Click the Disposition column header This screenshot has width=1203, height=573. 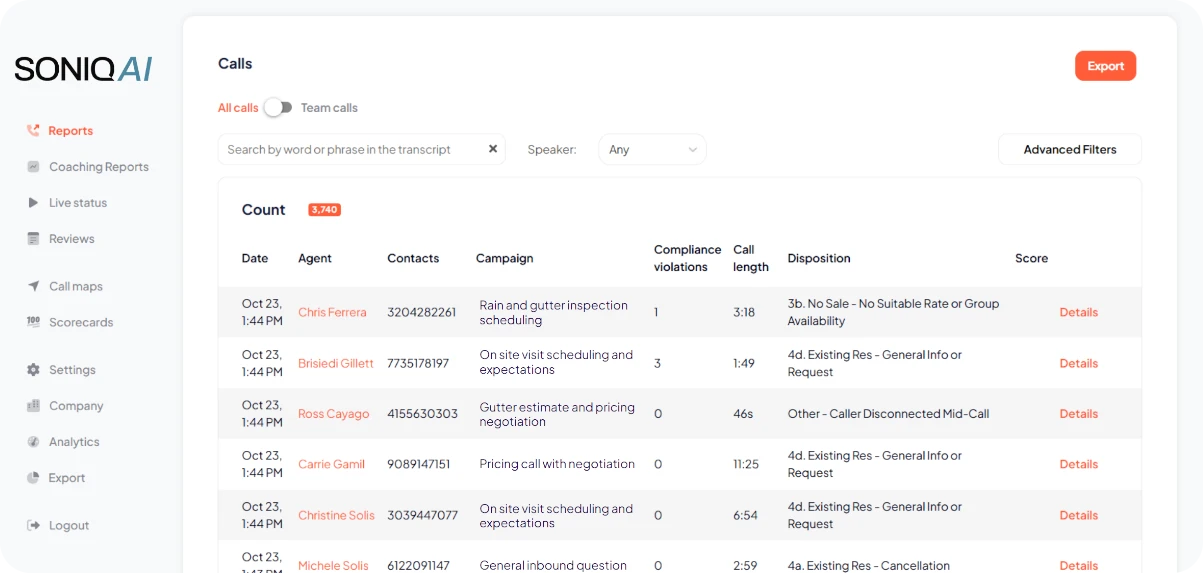coord(819,258)
